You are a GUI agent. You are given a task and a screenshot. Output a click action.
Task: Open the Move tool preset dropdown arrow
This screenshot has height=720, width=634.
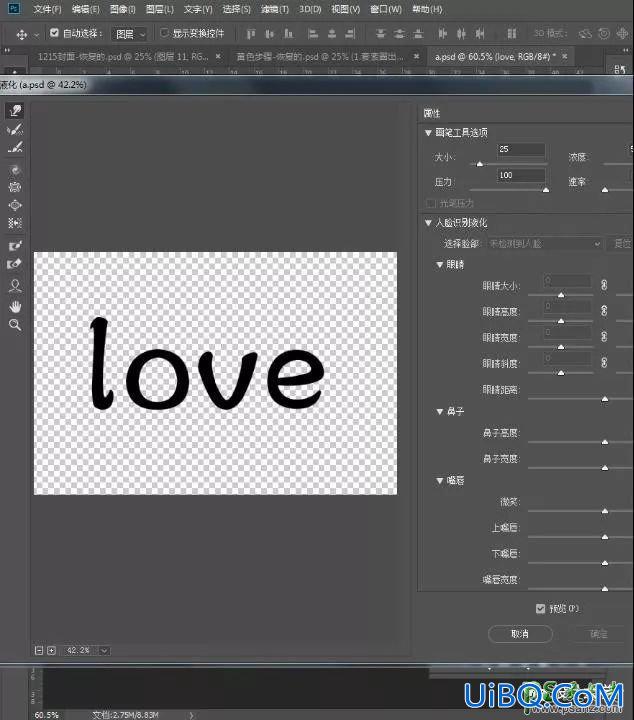[x=36, y=35]
